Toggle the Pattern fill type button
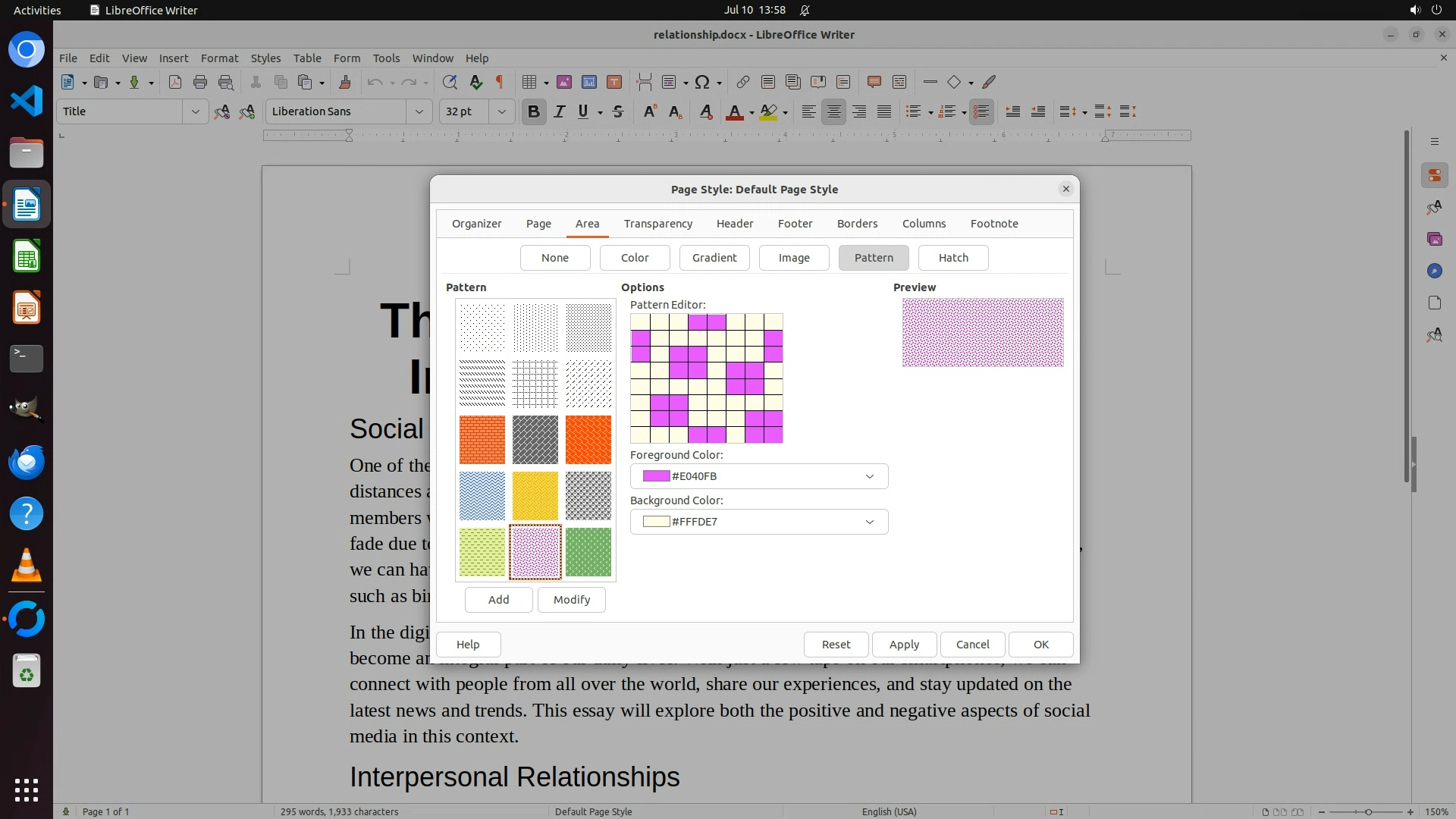Screen dimensions: 1456x819 pos(874,258)
